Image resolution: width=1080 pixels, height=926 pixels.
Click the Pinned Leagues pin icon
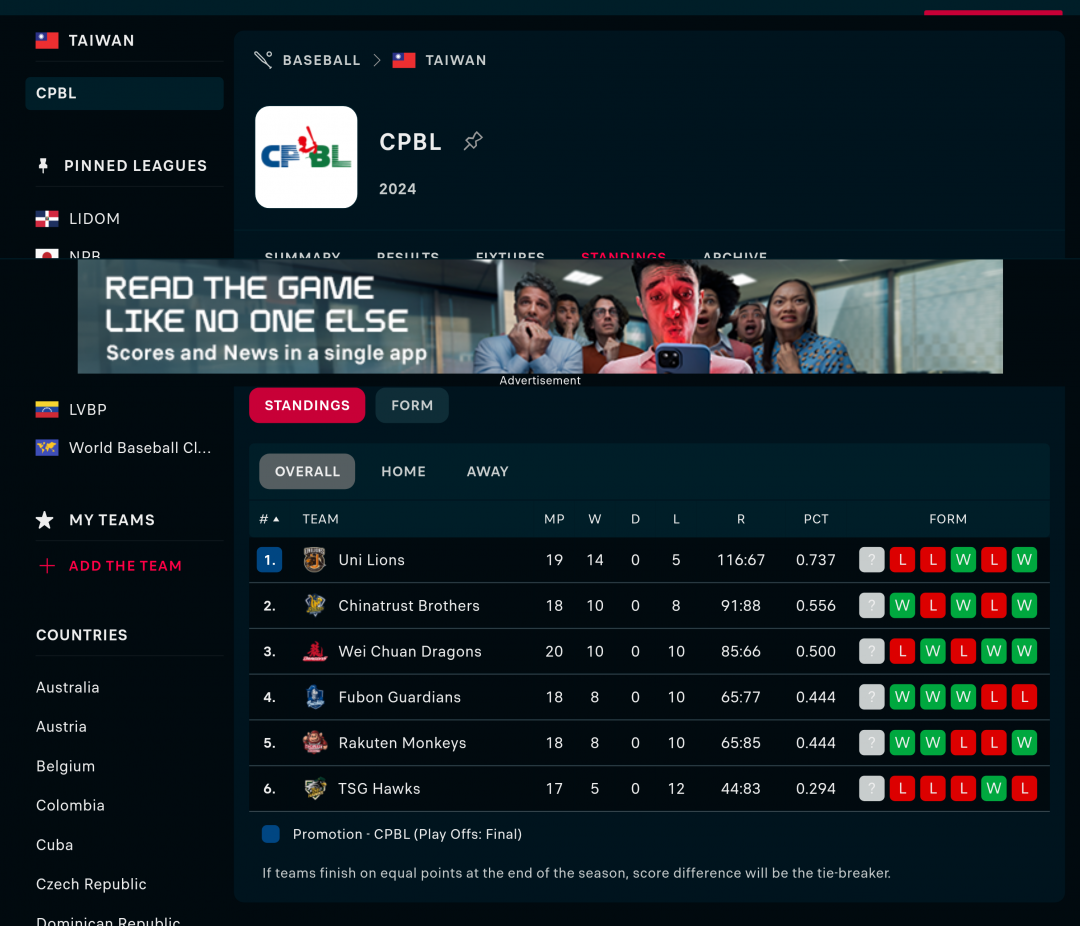click(x=43, y=165)
